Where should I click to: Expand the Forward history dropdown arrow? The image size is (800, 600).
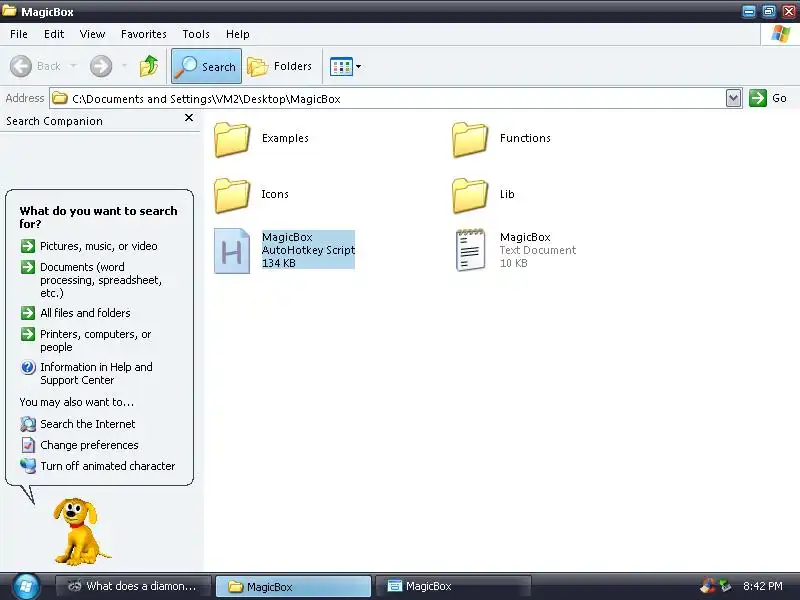[124, 66]
